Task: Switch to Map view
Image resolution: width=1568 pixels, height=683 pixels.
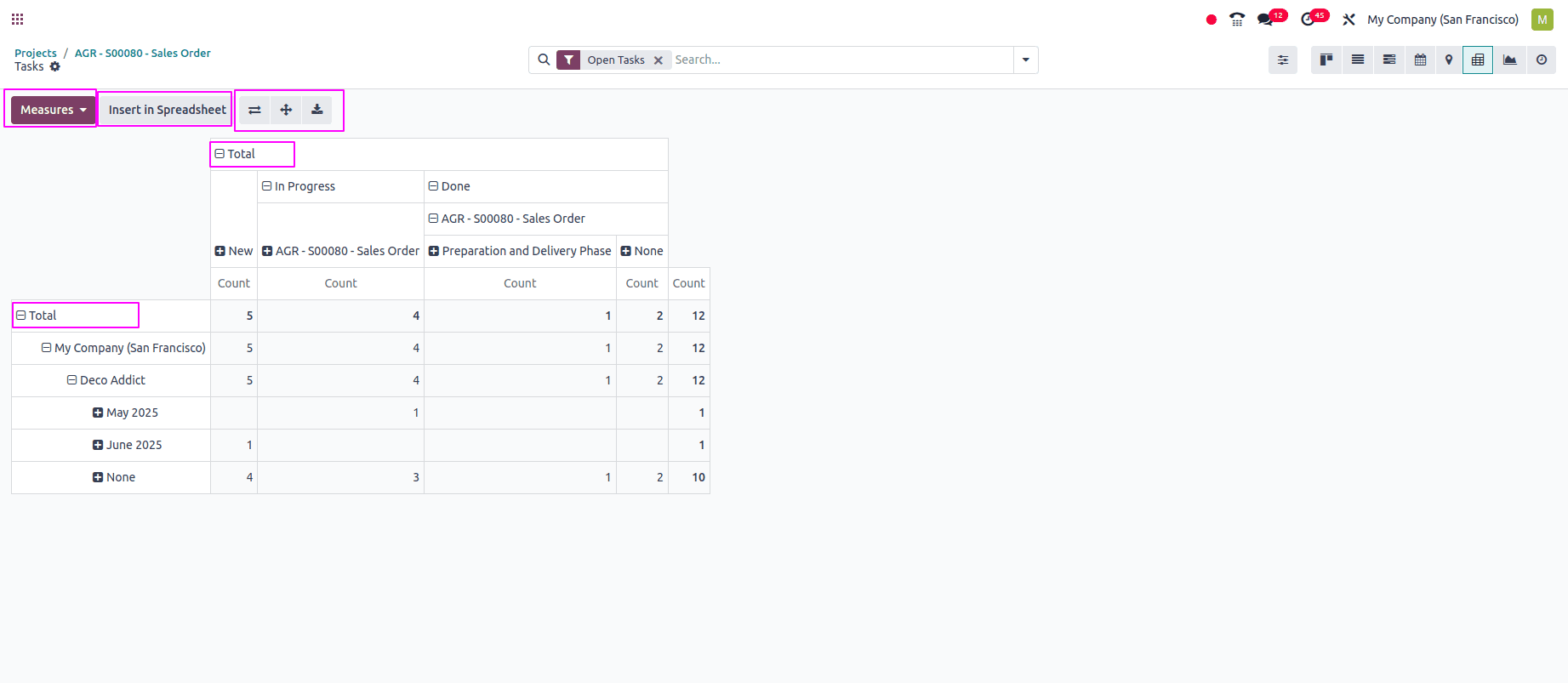Action: [1449, 60]
